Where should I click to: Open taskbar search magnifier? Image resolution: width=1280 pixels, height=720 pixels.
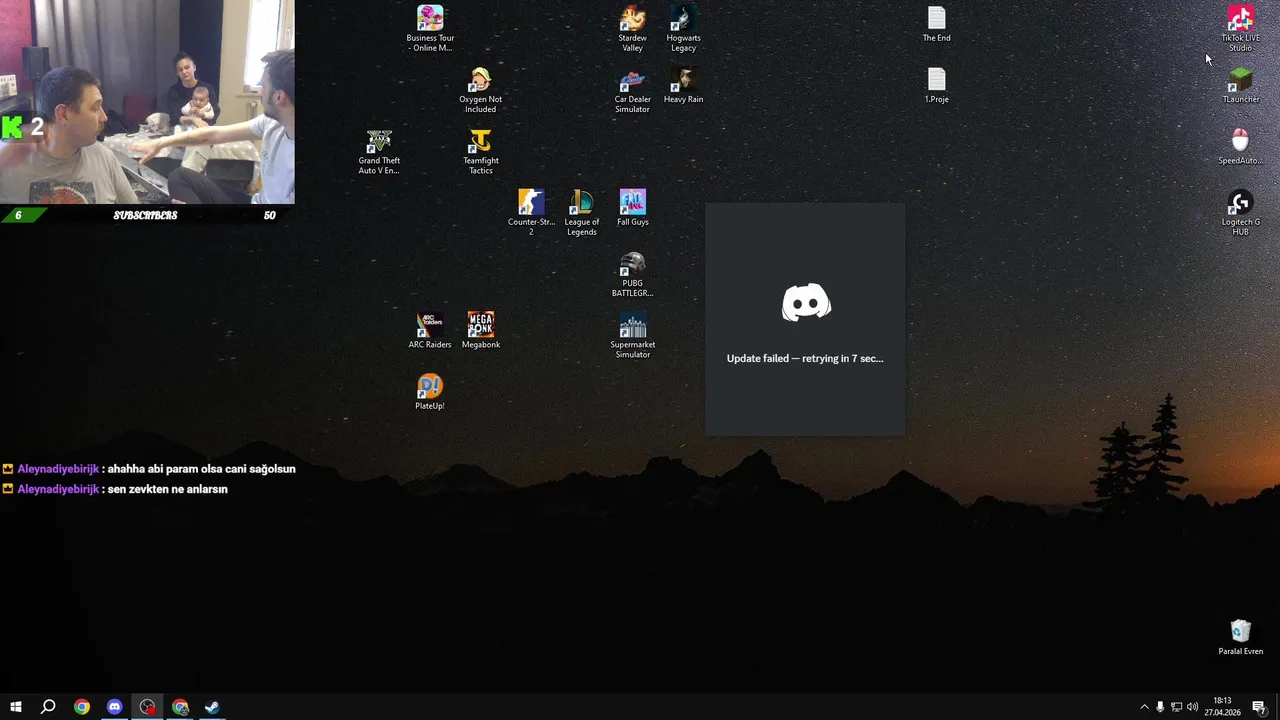[x=48, y=707]
